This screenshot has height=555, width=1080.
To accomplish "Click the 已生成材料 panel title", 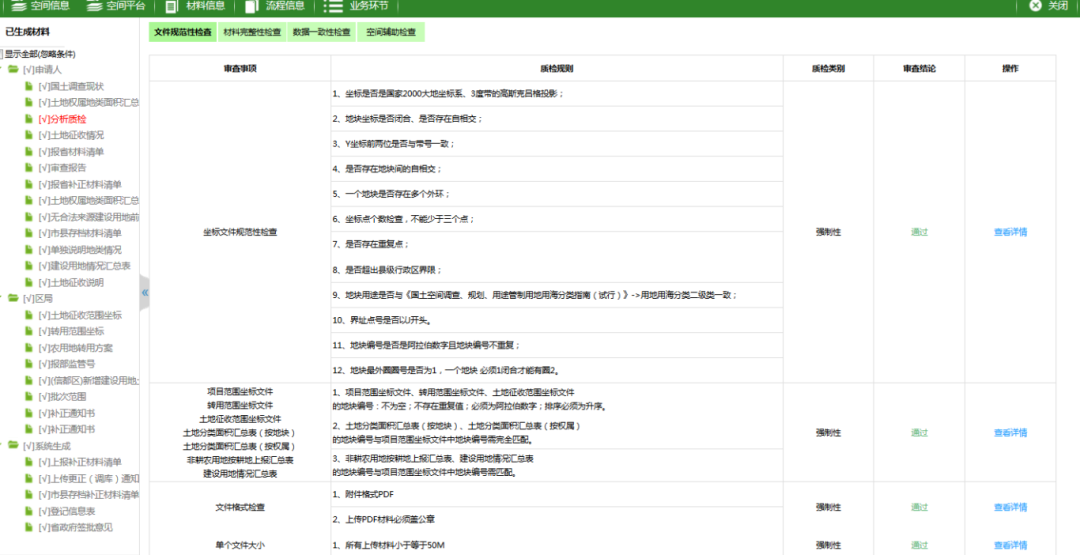I will pos(27,32).
